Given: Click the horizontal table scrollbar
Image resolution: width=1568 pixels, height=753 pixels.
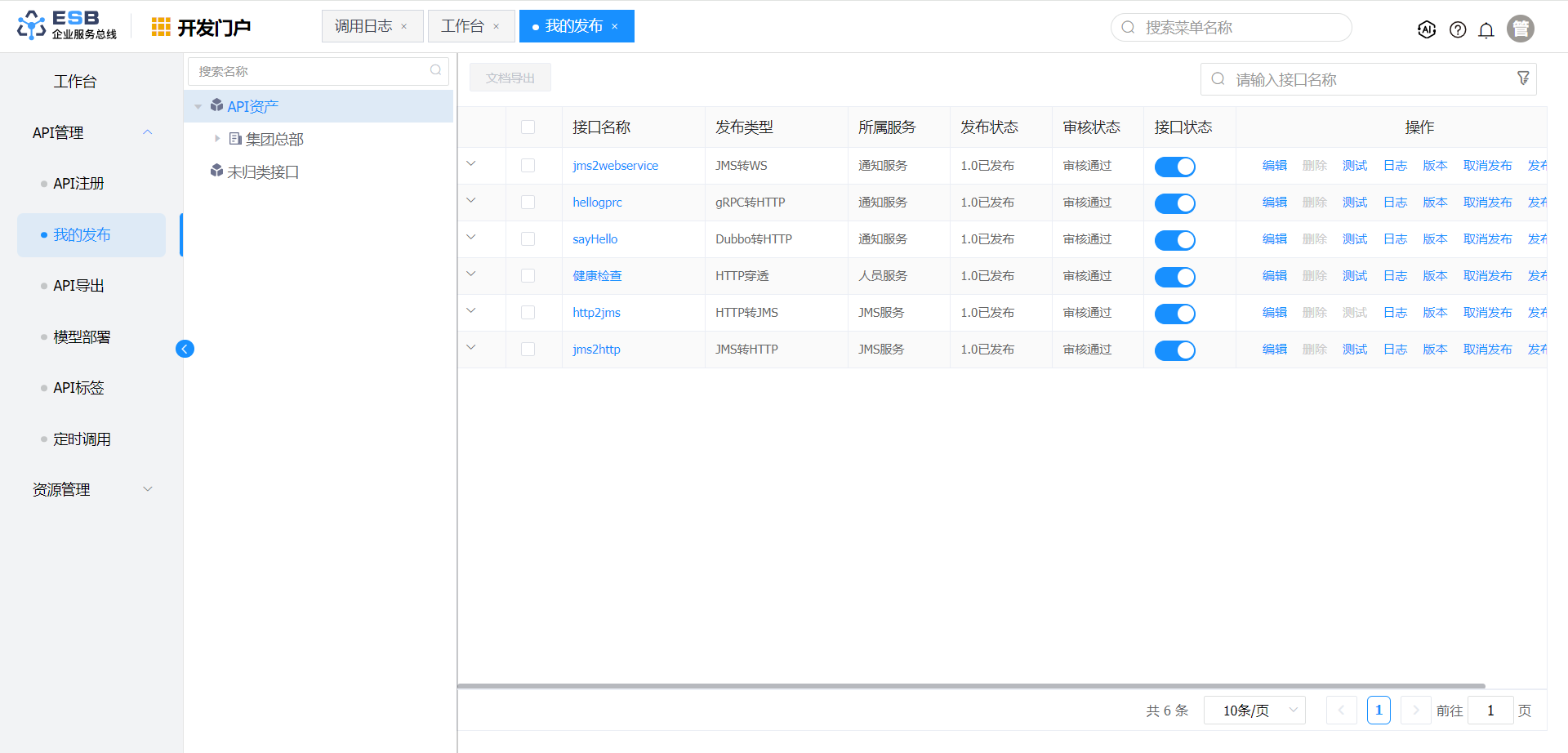Looking at the screenshot, I should click(x=971, y=686).
